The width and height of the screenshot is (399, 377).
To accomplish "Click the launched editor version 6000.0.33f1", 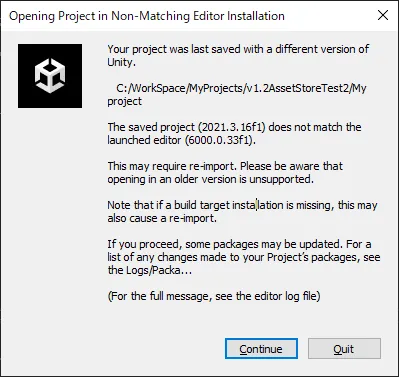I will point(219,140).
